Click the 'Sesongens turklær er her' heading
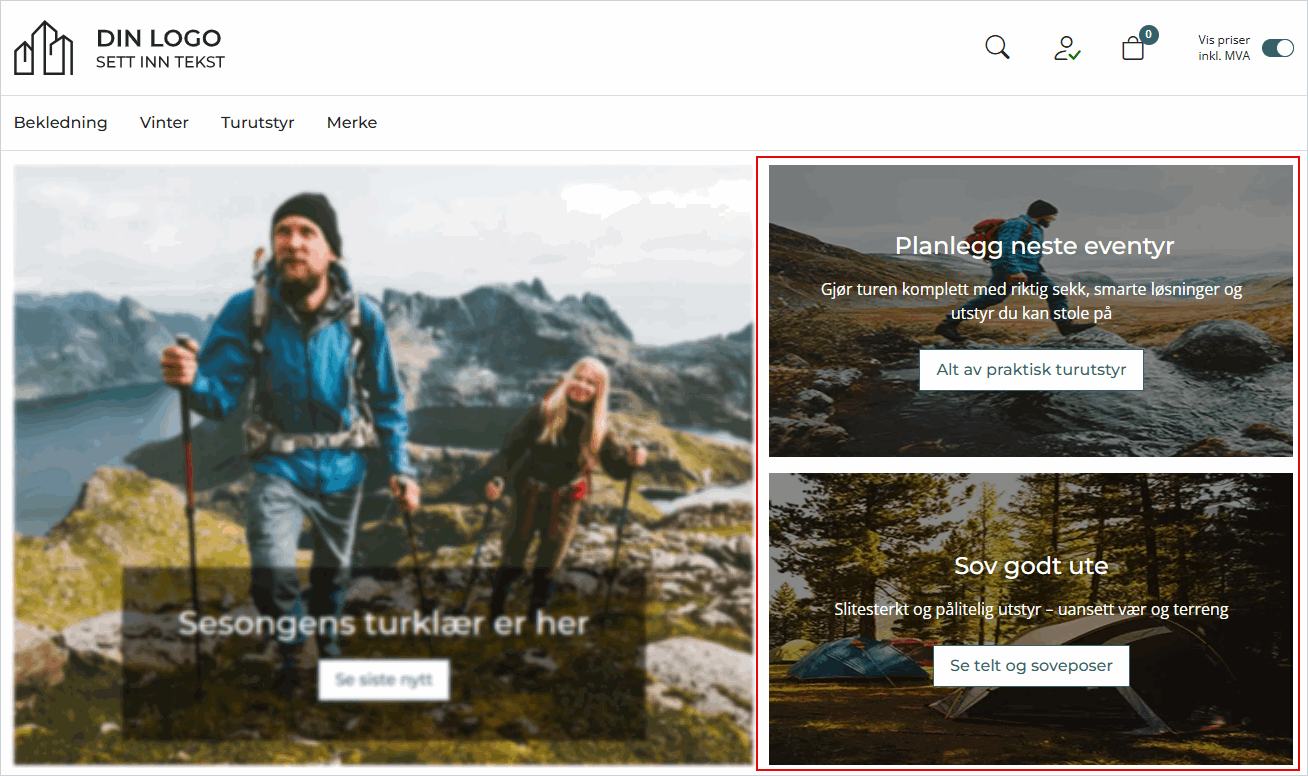The image size is (1308, 776). [x=383, y=623]
